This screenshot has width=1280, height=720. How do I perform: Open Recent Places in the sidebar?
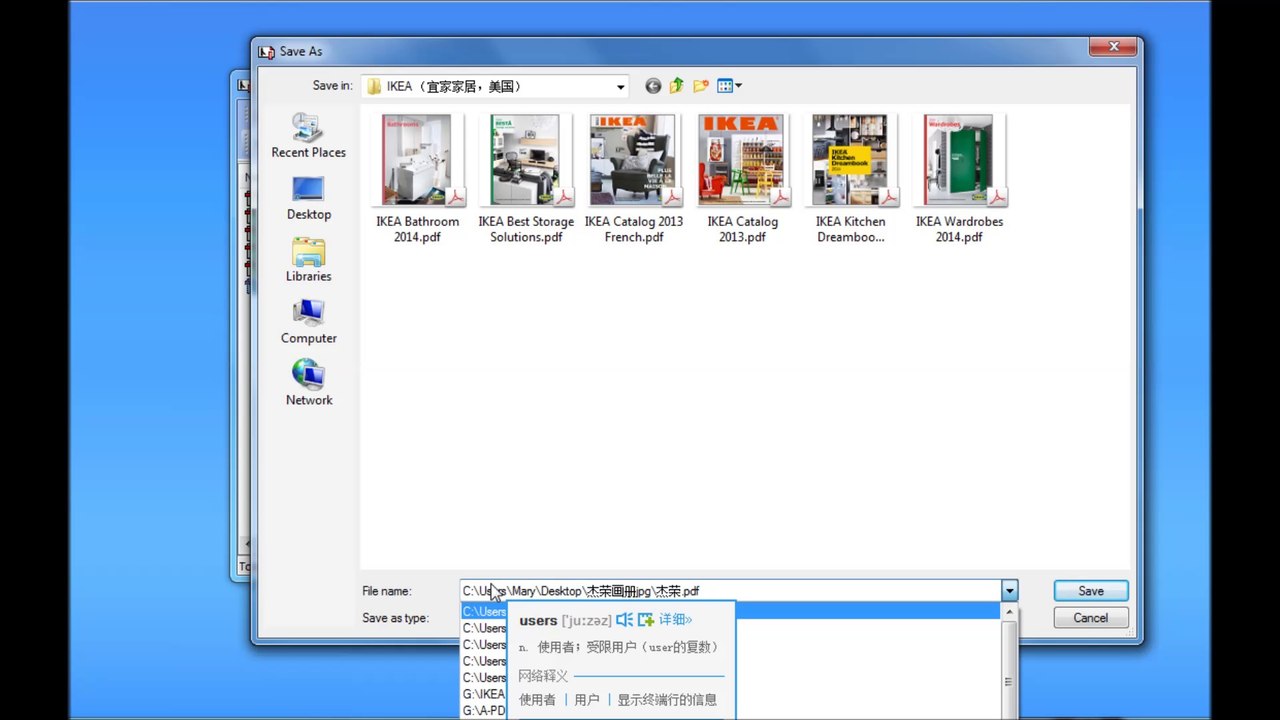[x=308, y=135]
